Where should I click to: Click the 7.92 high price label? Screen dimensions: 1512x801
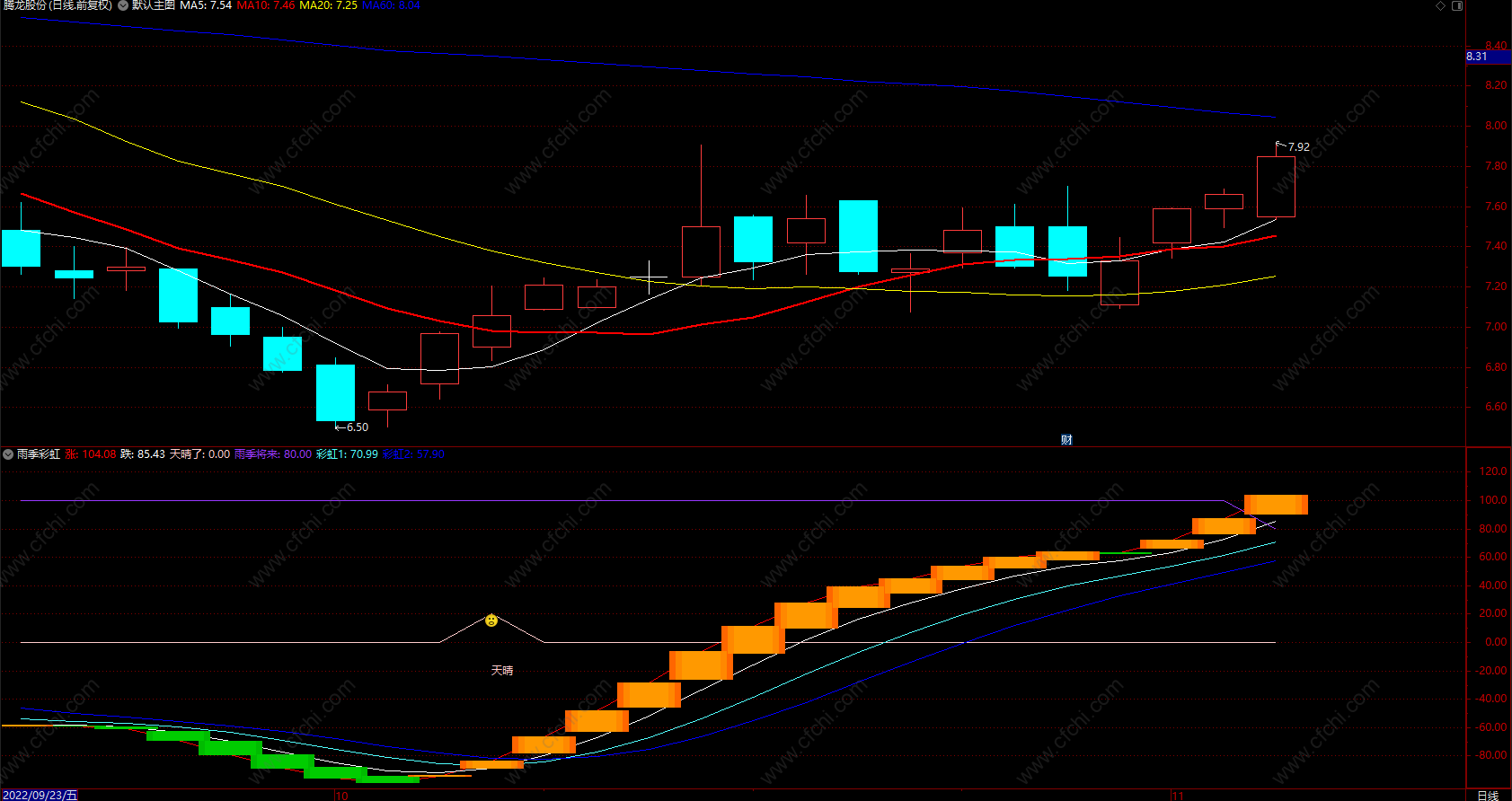pyautogui.click(x=1298, y=146)
